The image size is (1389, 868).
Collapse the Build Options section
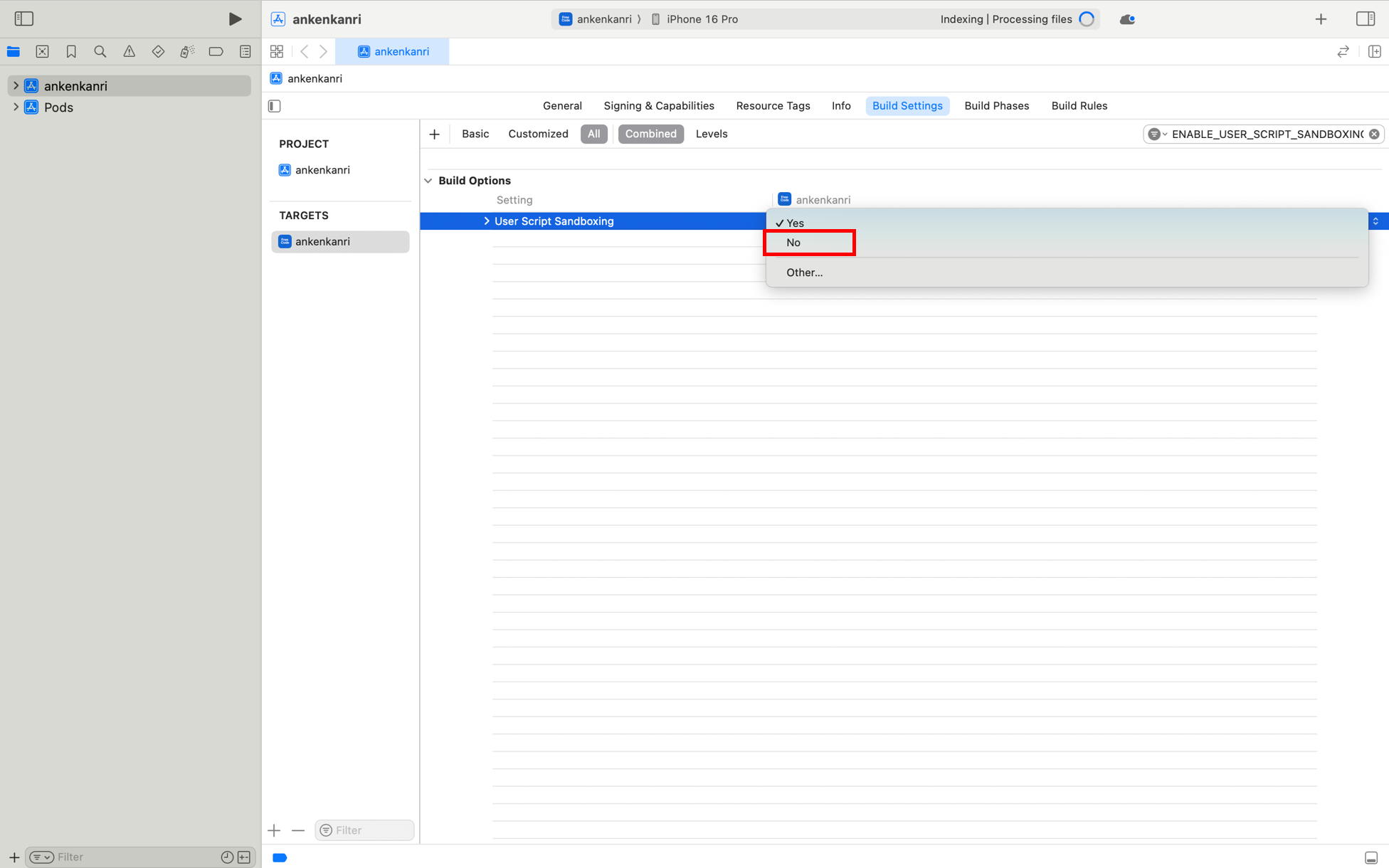tap(428, 181)
